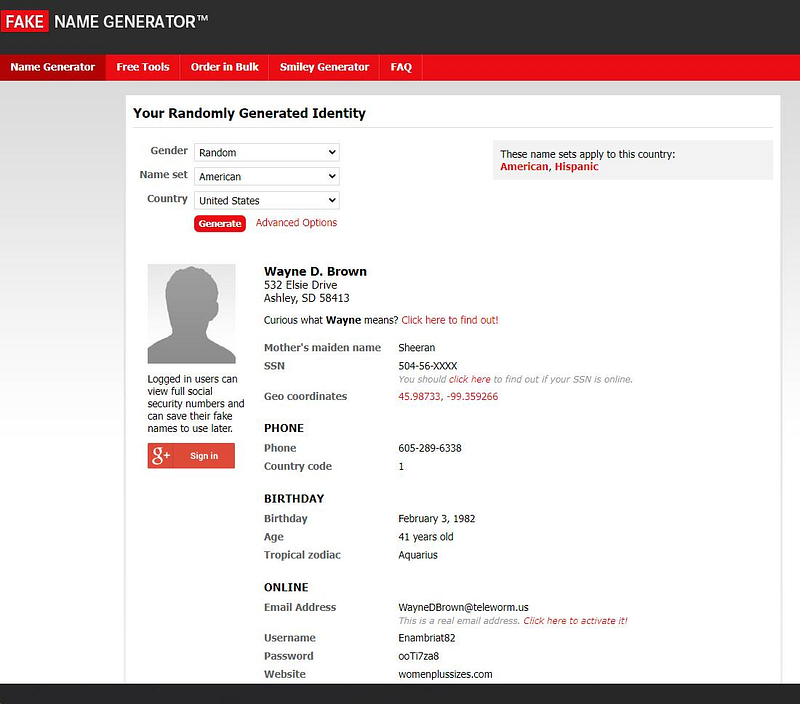Viewport: 800px width, 704px height.
Task: Click the zodiac value Aquarius
Action: coord(418,555)
